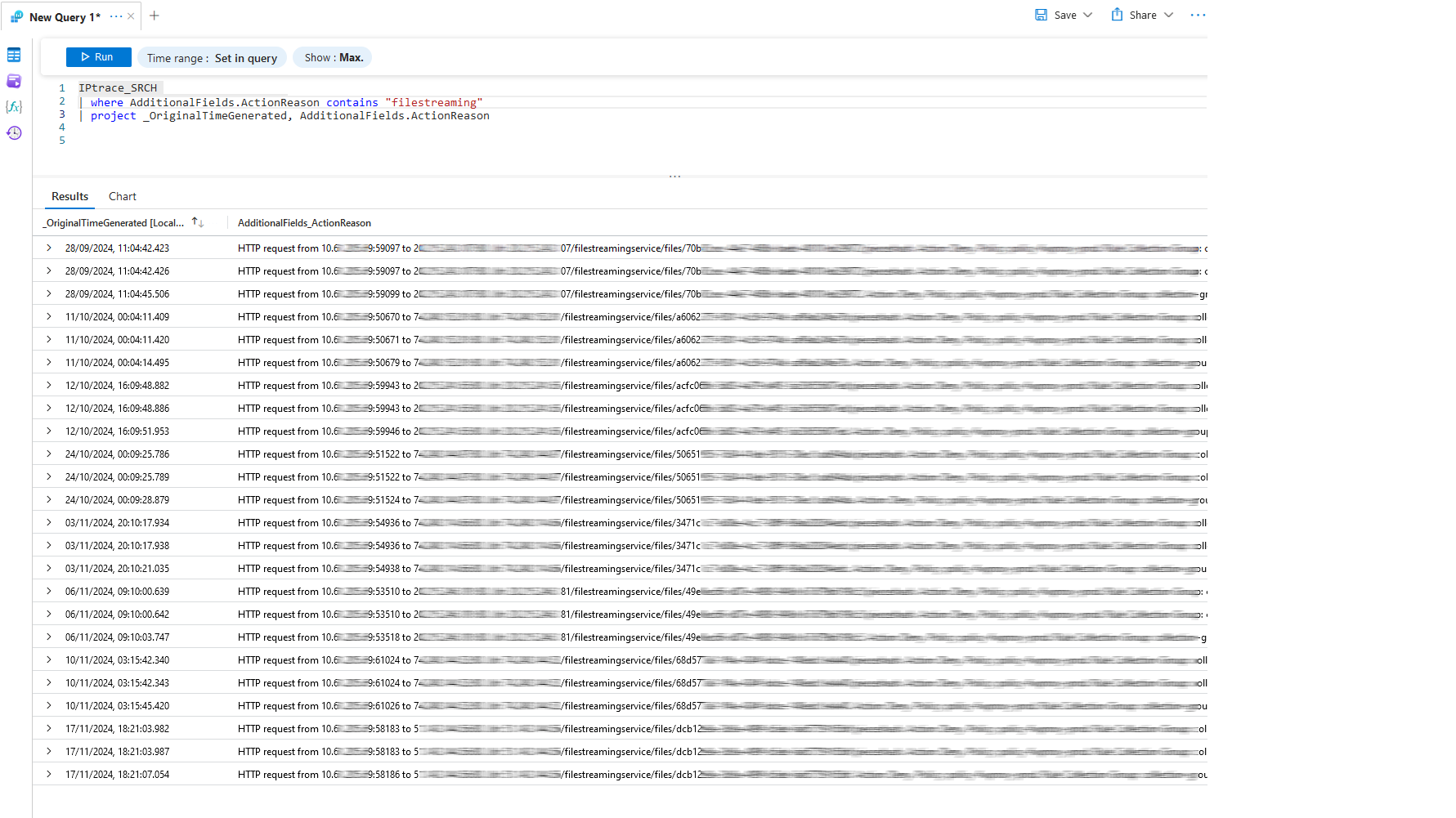Open the Show: Max. results limit

(x=333, y=57)
